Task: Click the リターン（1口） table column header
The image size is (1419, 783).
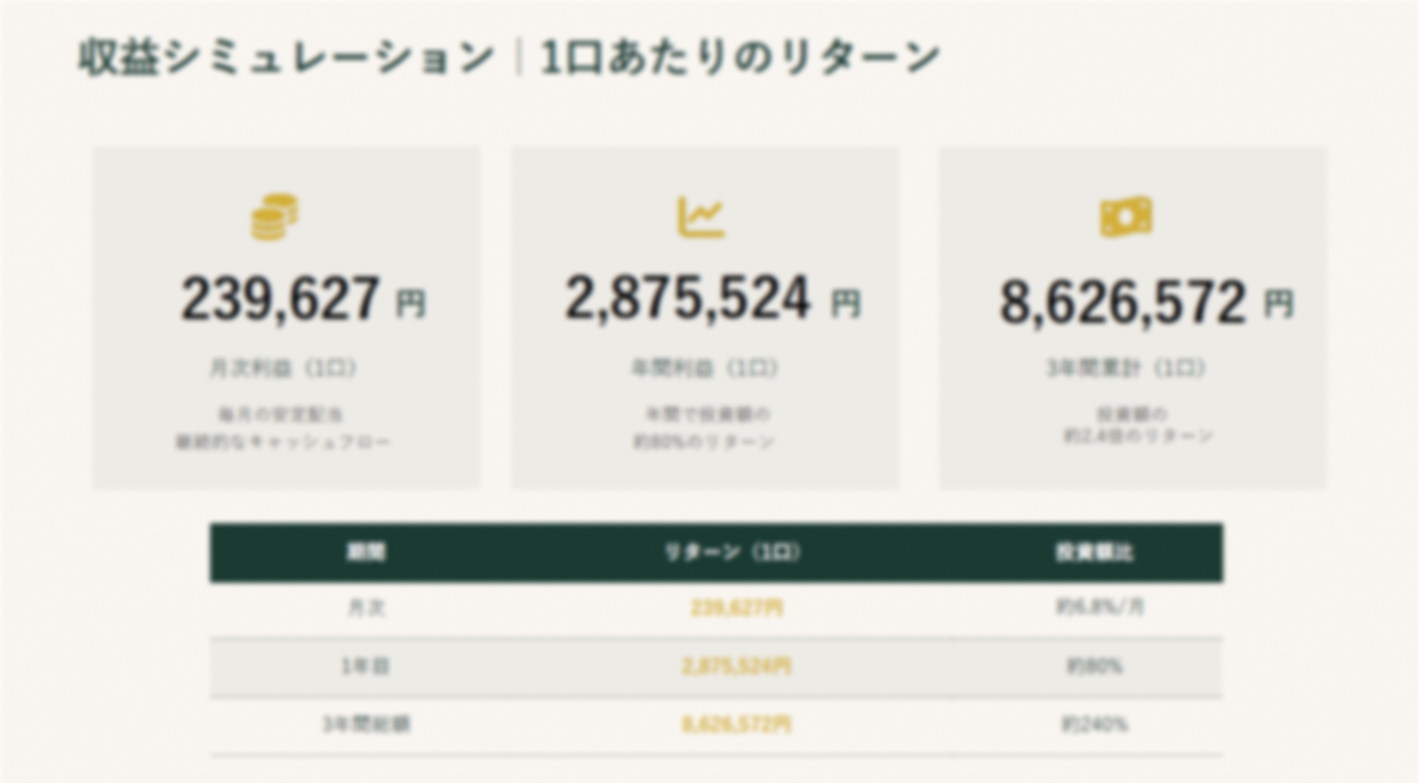Action: [x=733, y=552]
